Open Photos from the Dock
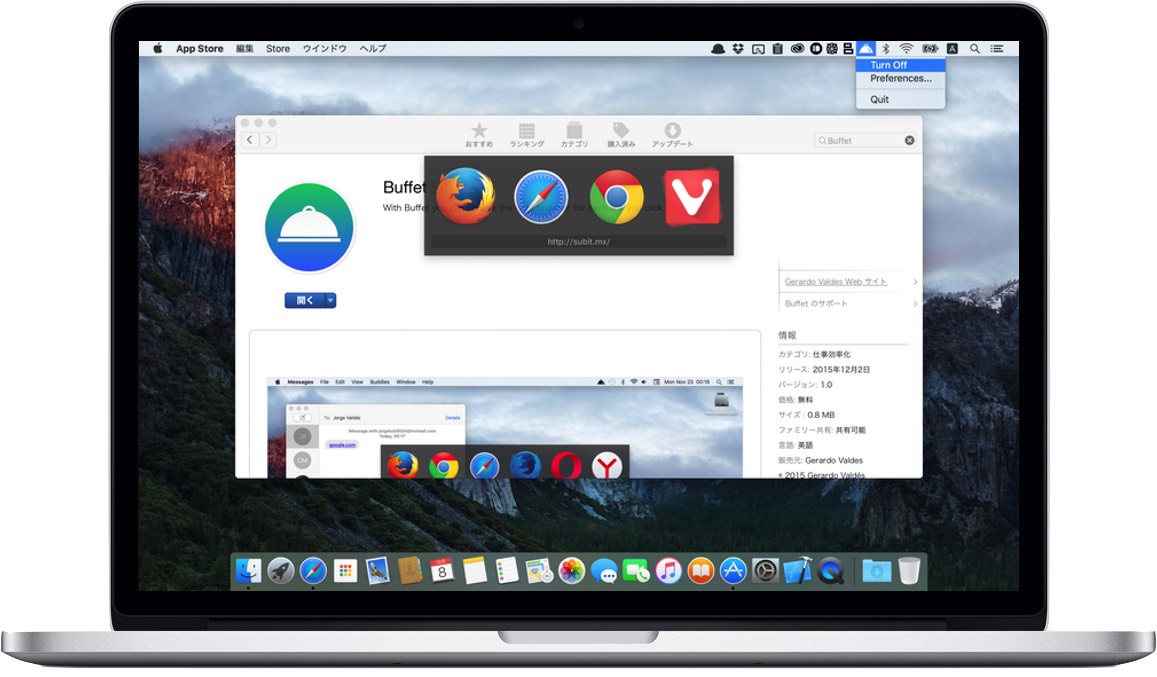 (x=571, y=571)
